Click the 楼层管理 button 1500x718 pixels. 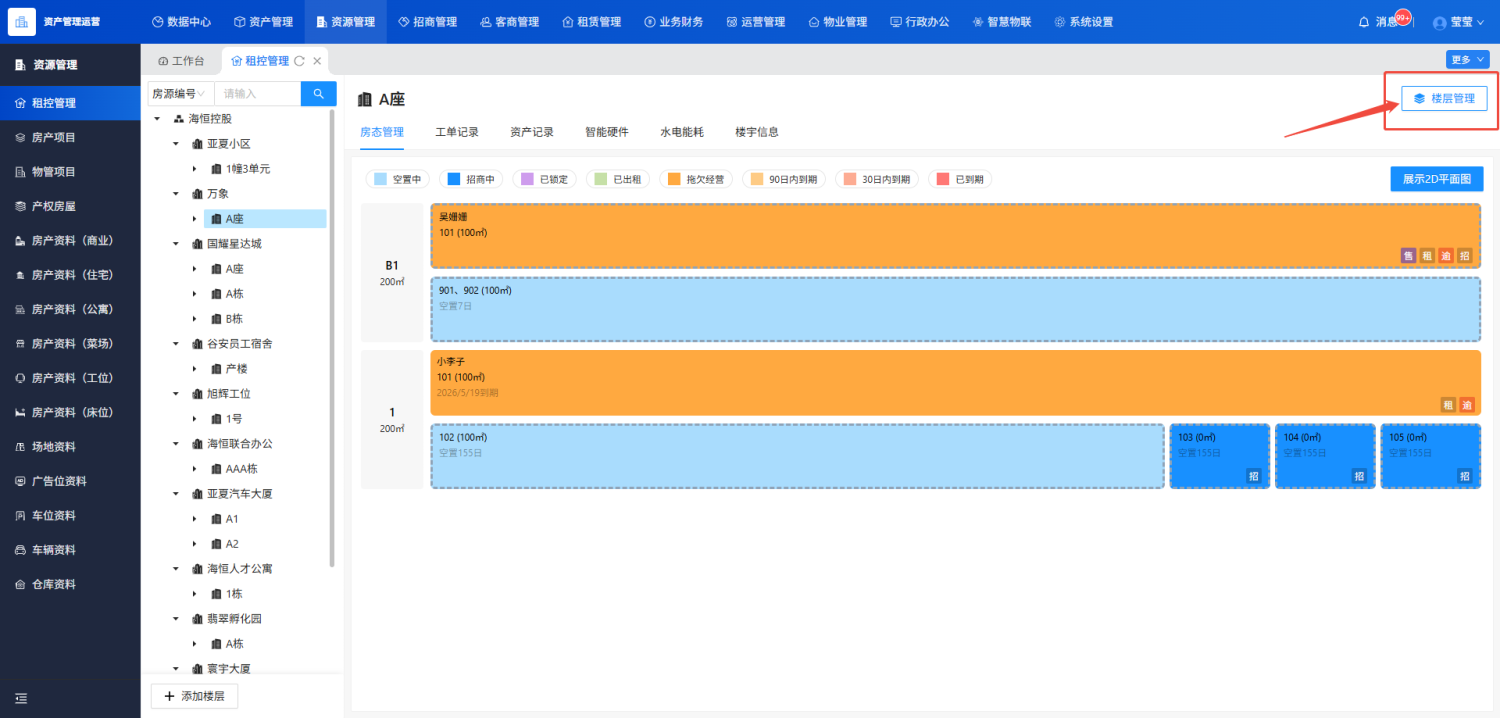click(x=1443, y=99)
